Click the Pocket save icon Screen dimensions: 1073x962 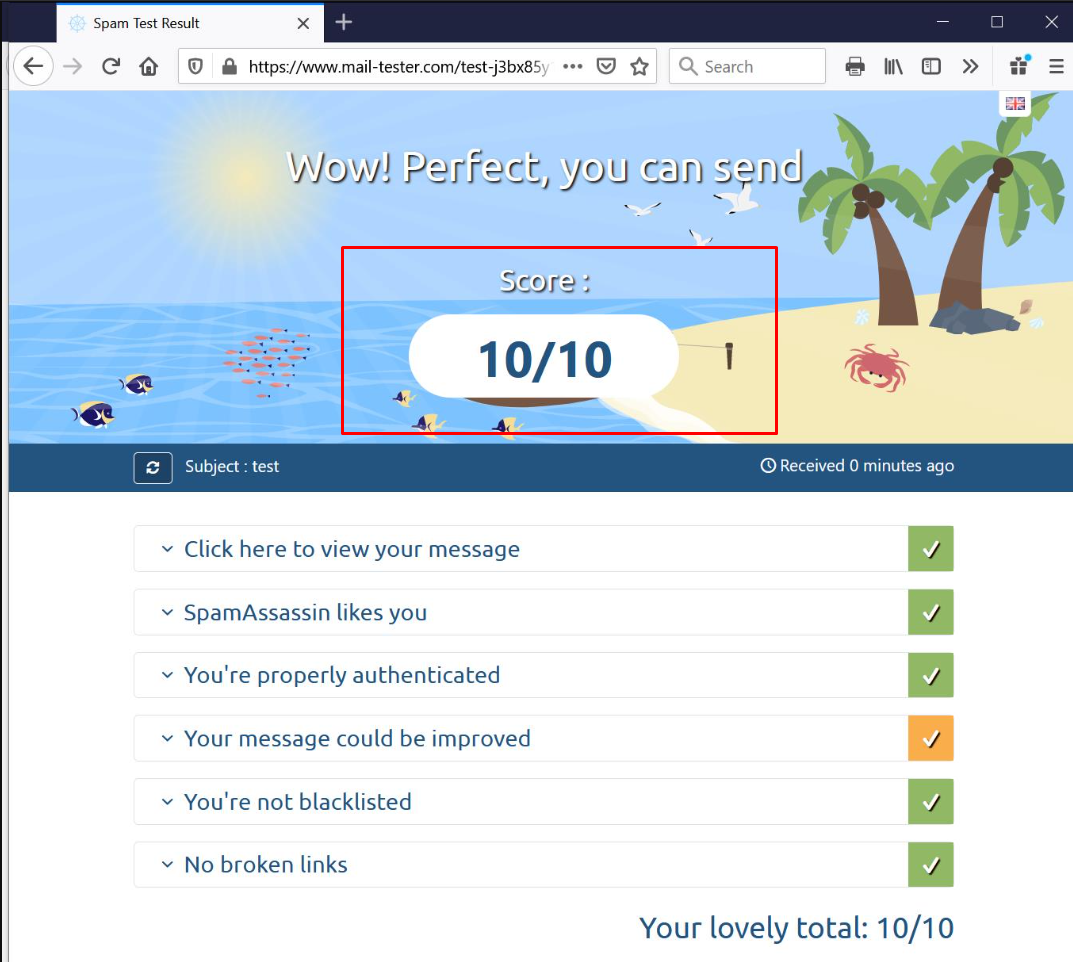pos(606,67)
